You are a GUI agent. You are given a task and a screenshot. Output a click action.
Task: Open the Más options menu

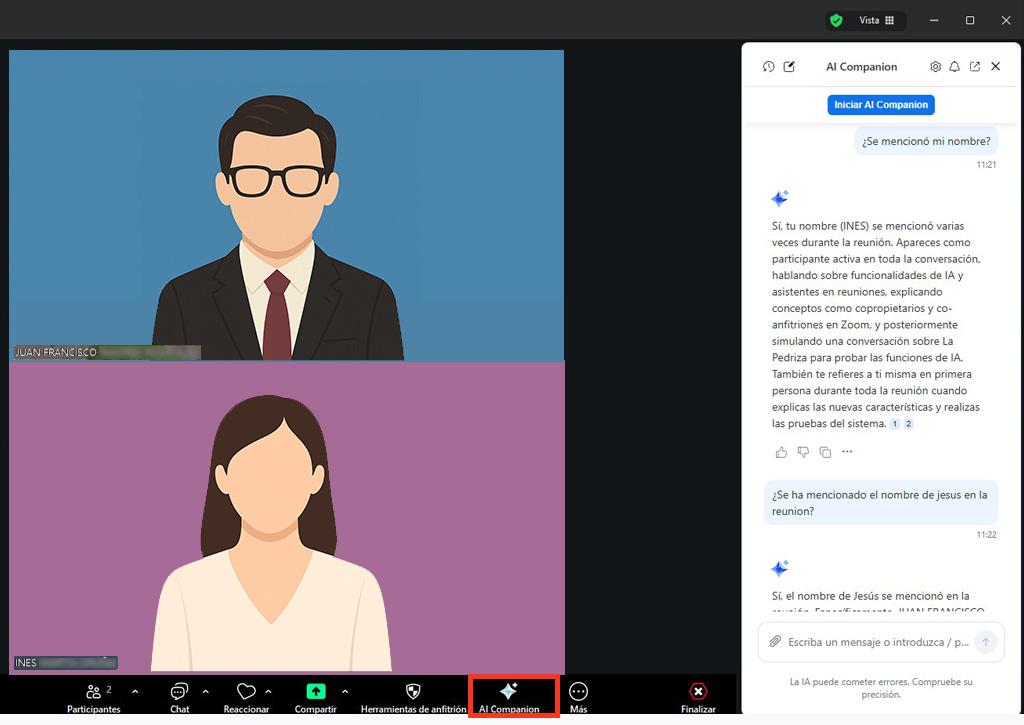[x=579, y=698]
